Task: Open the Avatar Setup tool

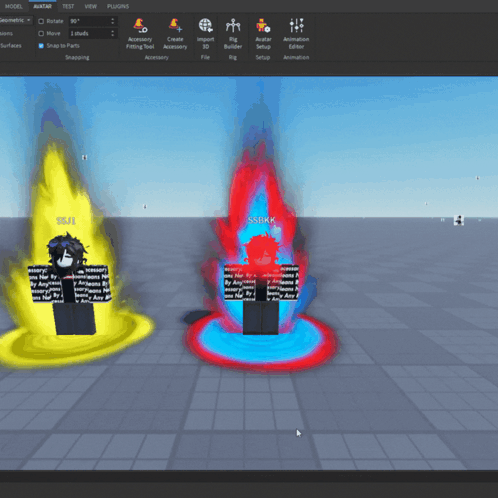Action: click(263, 34)
